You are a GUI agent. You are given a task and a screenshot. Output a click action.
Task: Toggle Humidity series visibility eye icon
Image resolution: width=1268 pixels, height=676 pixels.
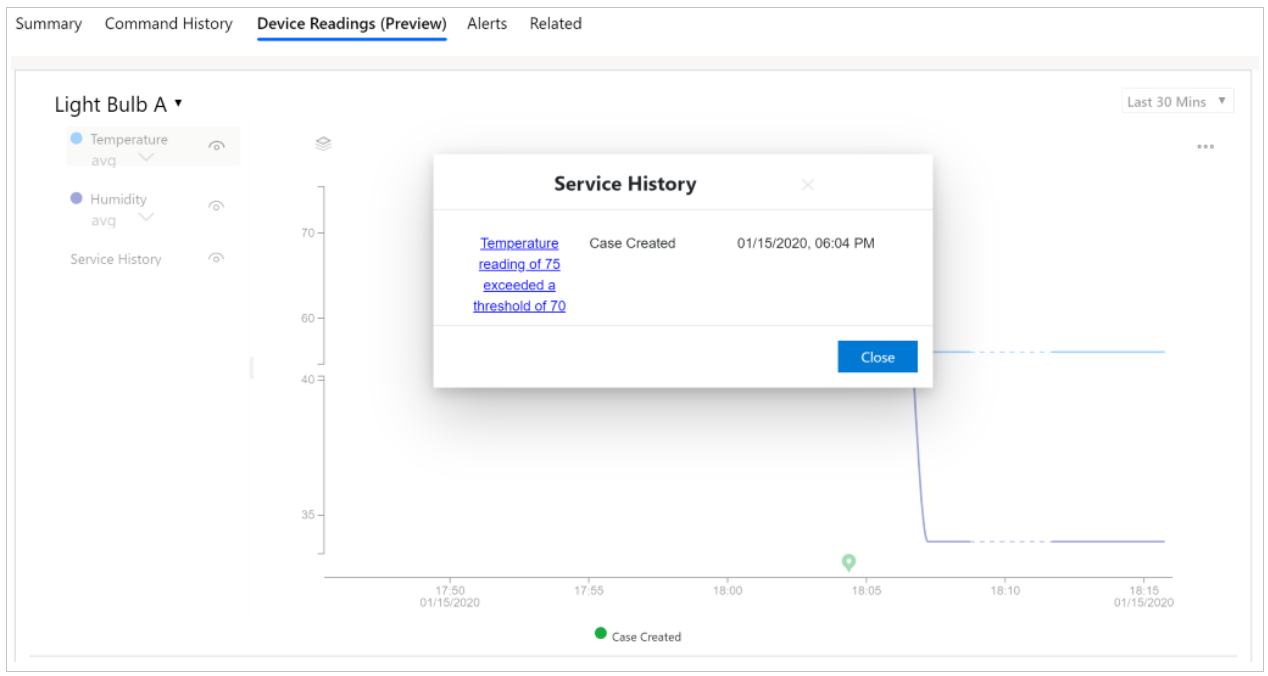216,206
